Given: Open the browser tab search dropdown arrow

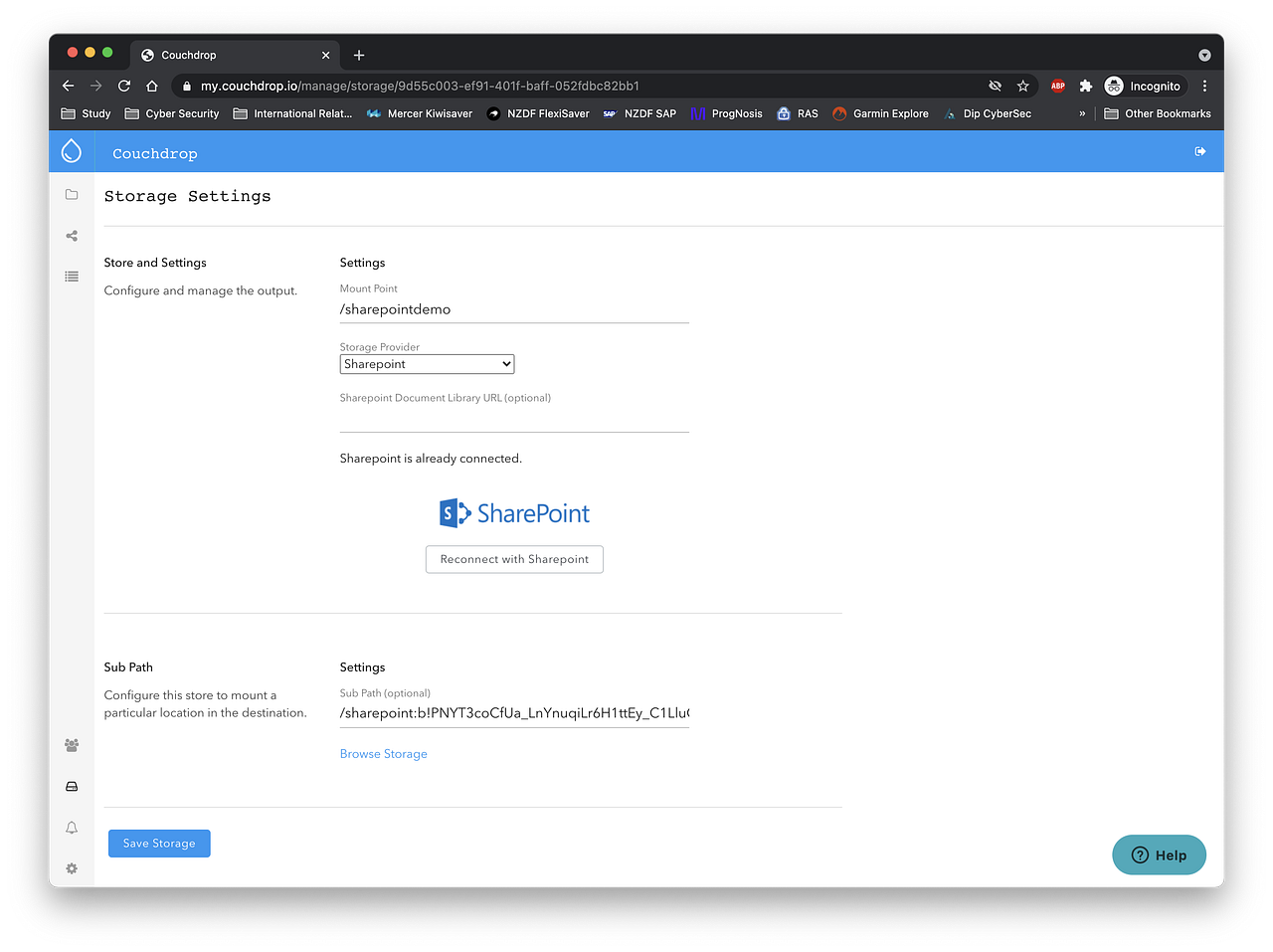Looking at the screenshot, I should [1204, 55].
